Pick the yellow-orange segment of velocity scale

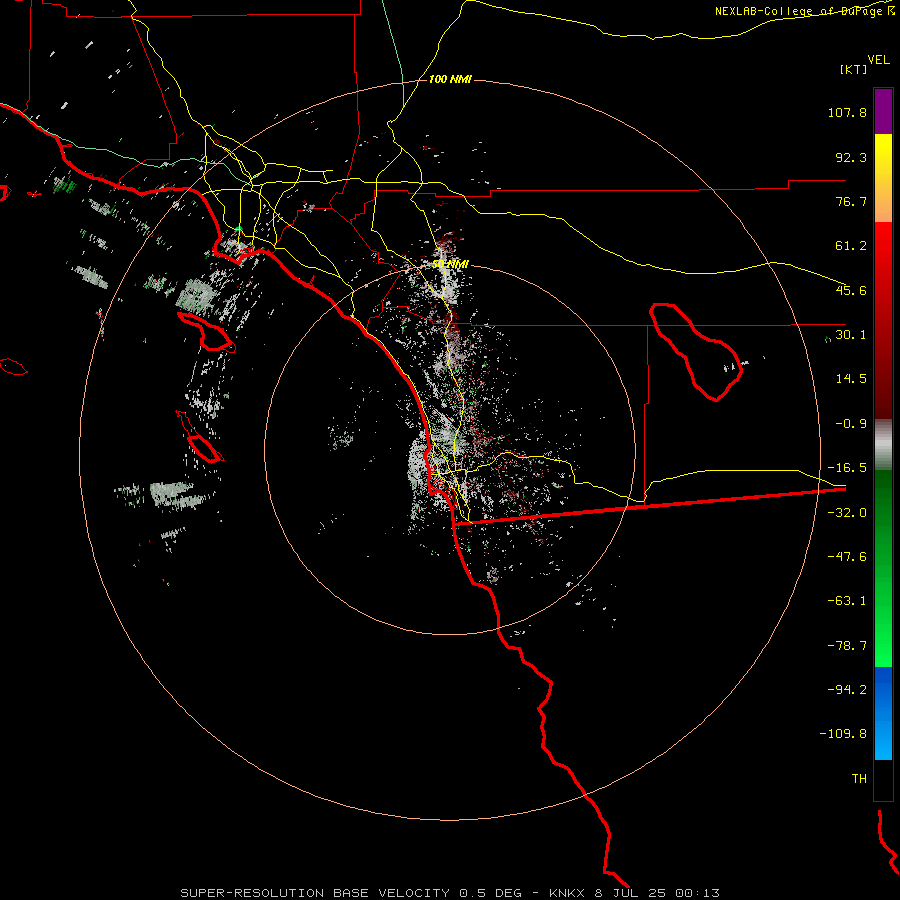pos(883,178)
